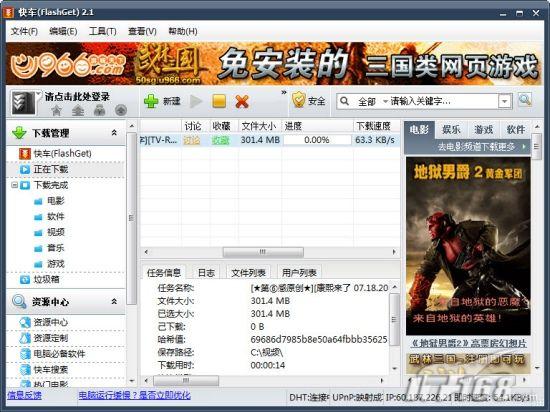
Task: Click the u966 web game banner ad
Action: 275,63
